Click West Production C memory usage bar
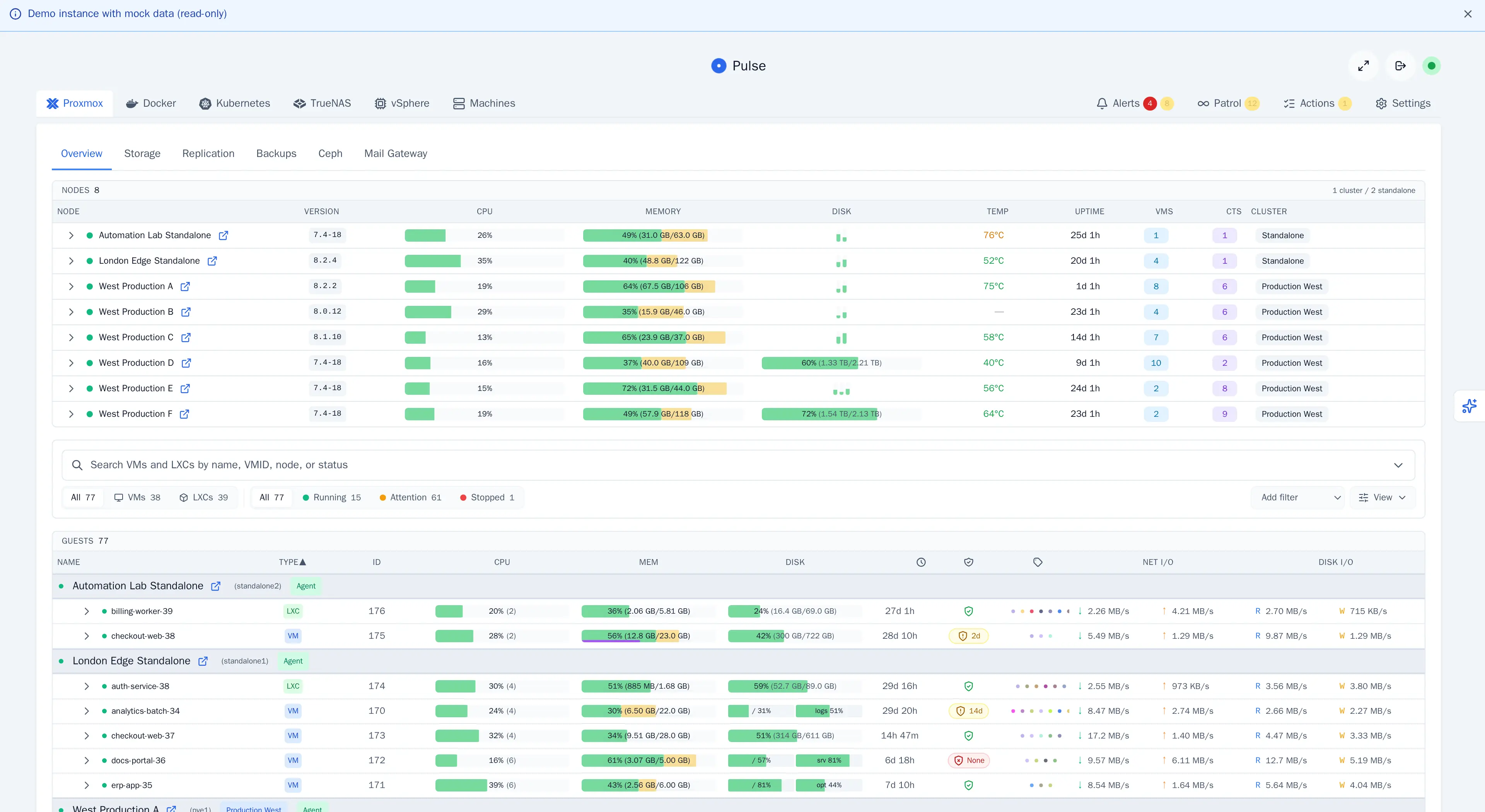The height and width of the screenshot is (812, 1485). (663, 337)
